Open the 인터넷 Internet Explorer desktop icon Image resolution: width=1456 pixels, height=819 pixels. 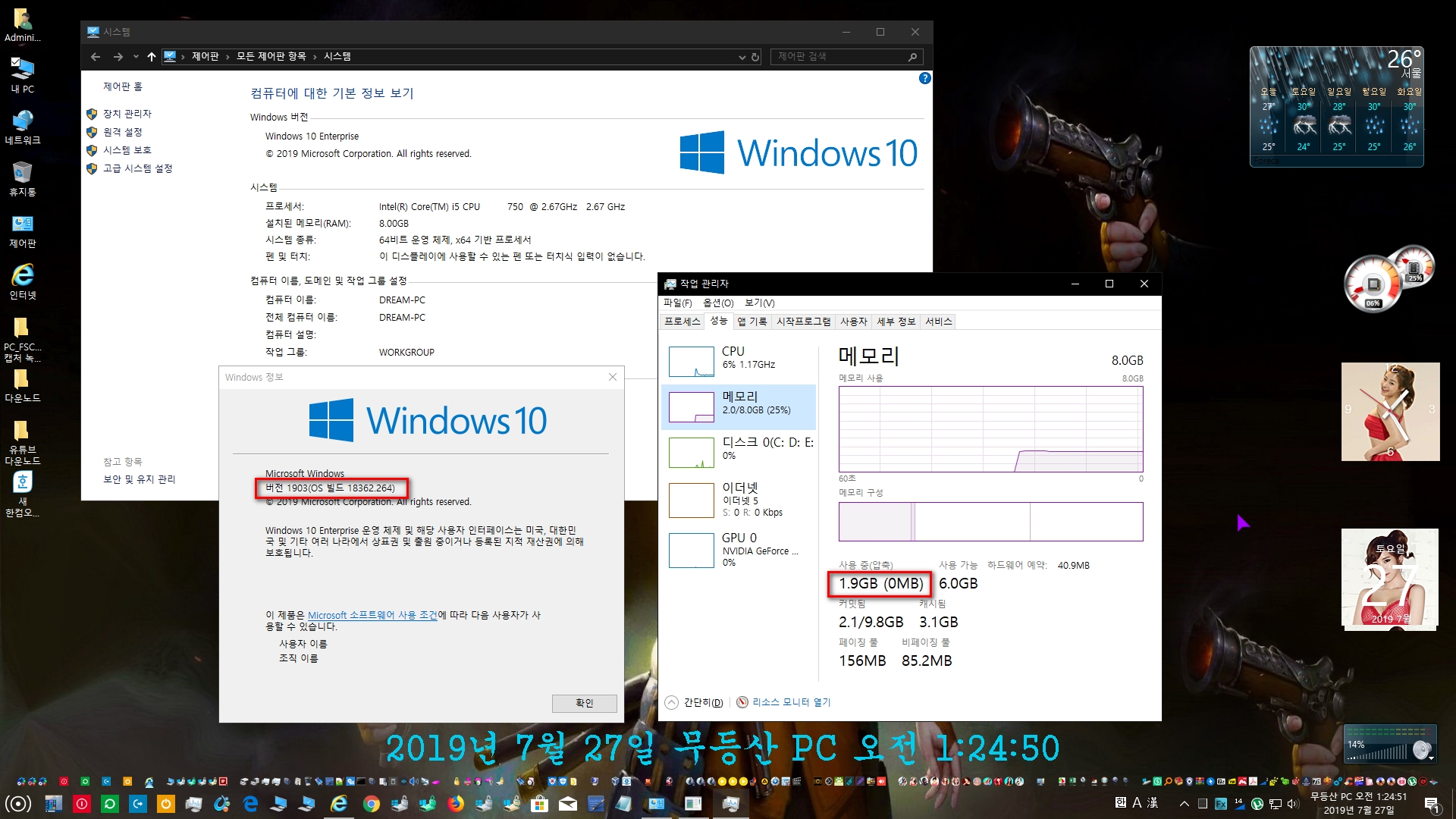(x=22, y=281)
